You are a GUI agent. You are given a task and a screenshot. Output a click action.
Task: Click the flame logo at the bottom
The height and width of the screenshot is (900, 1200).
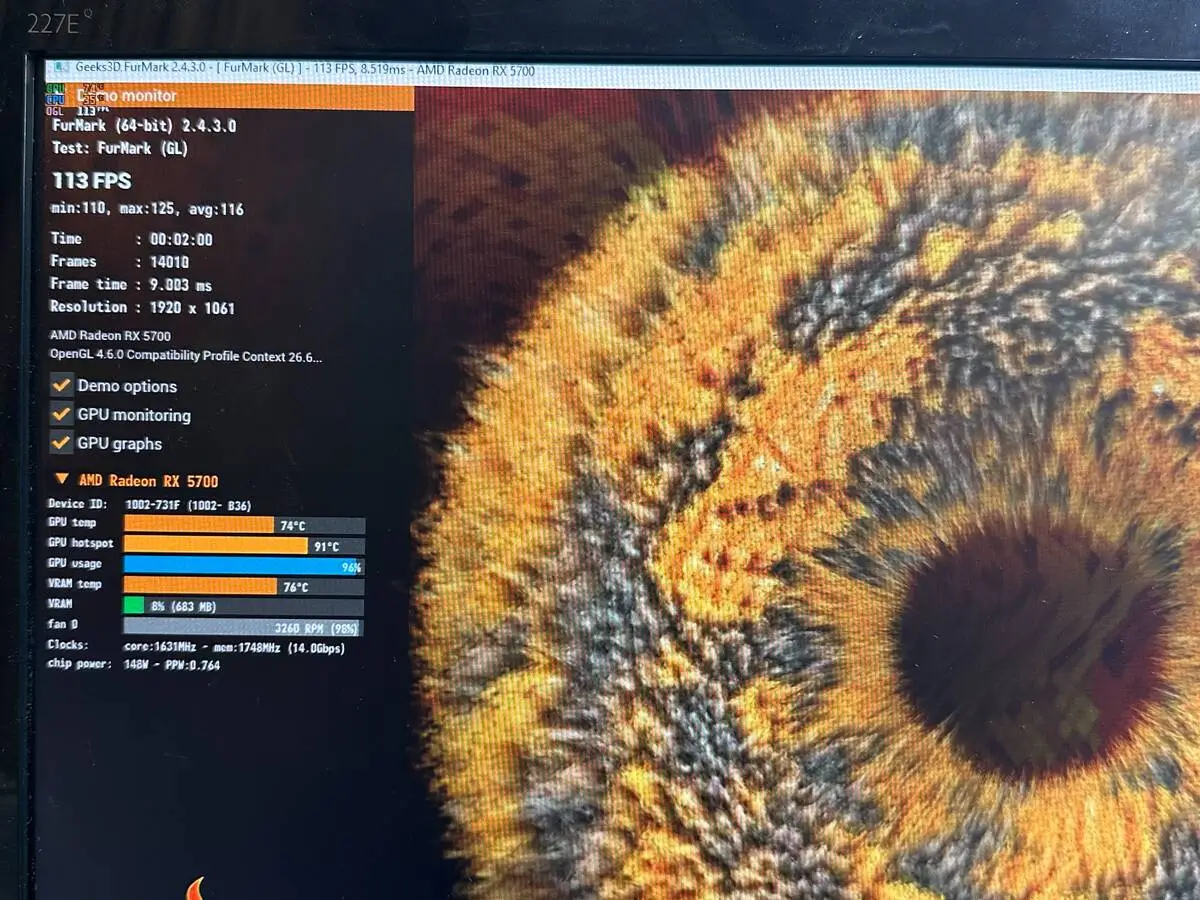195,888
